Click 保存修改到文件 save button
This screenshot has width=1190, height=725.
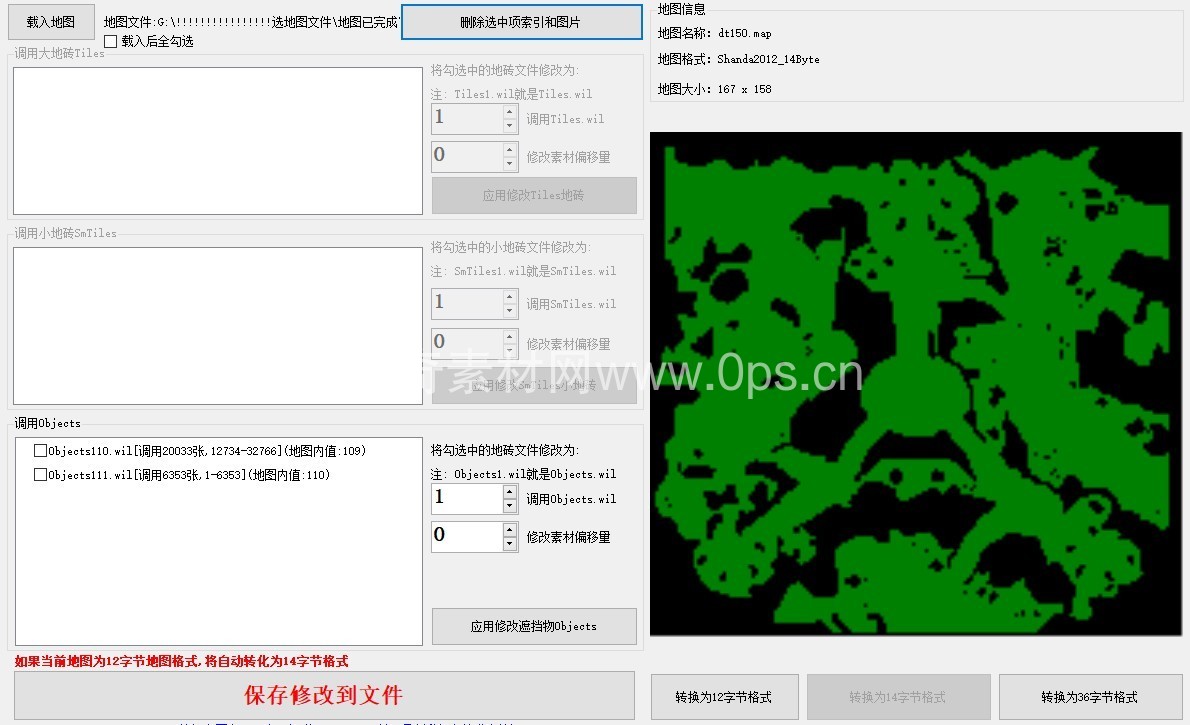pyautogui.click(x=324, y=695)
